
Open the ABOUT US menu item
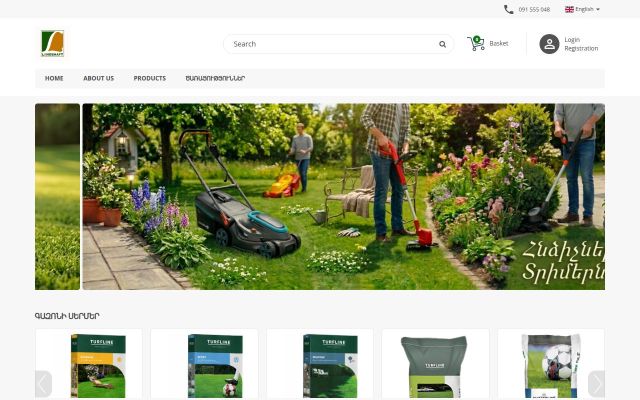click(x=98, y=78)
